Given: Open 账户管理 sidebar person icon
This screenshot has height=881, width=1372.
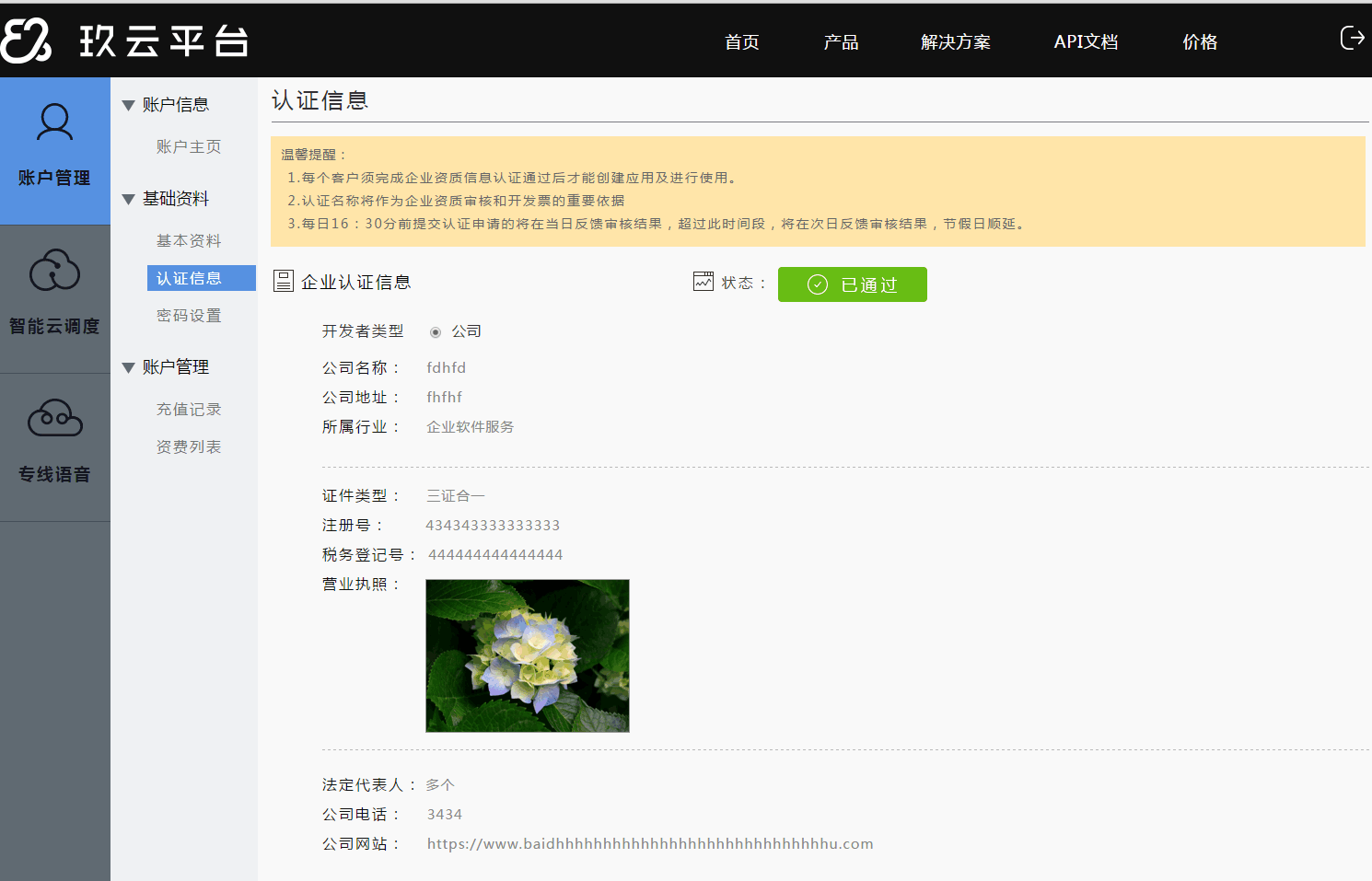Looking at the screenshot, I should pos(54,122).
